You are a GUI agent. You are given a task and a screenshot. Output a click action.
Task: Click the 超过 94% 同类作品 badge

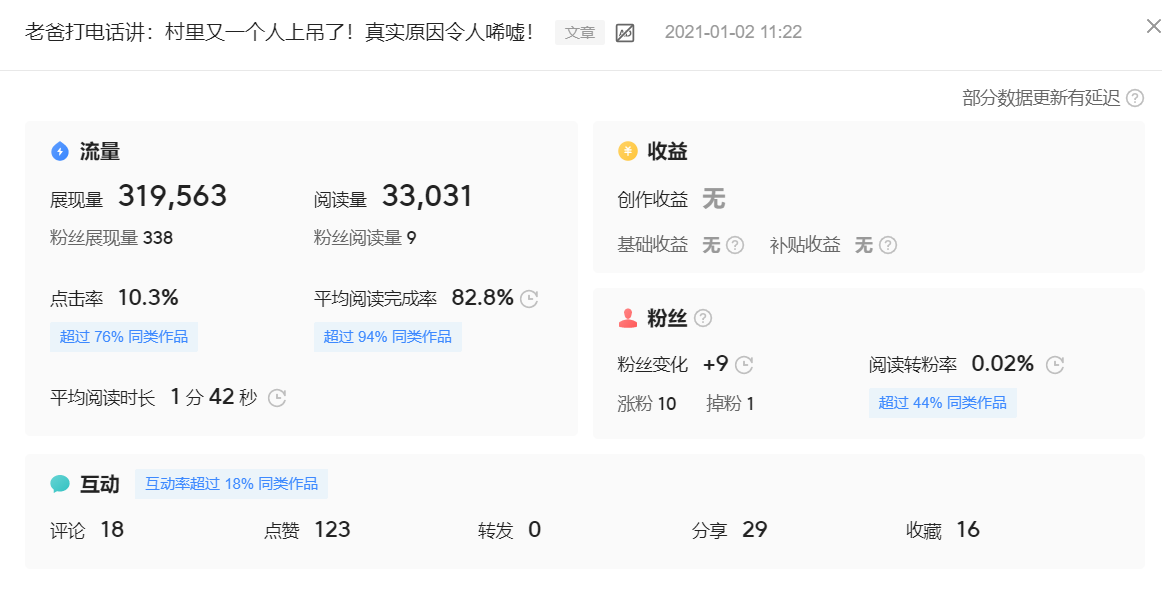point(387,337)
